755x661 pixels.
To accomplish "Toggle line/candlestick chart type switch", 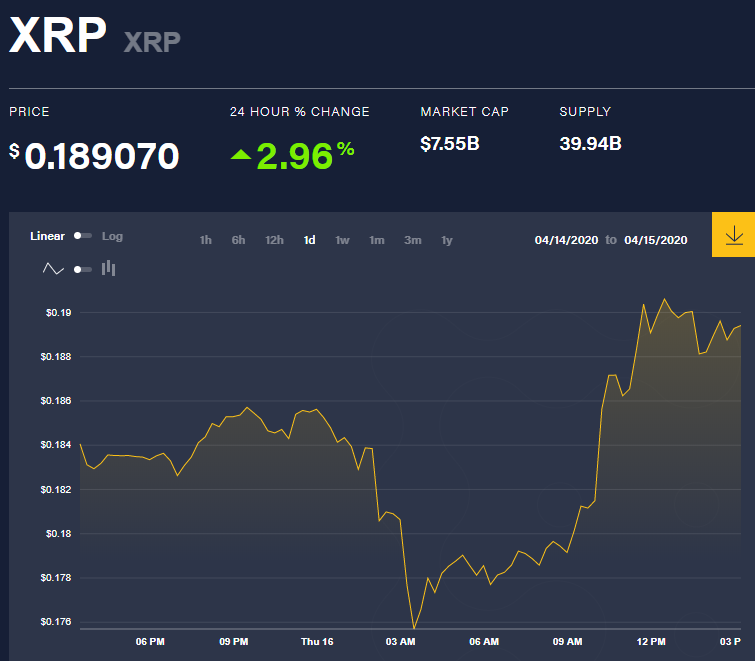I will 82,269.
